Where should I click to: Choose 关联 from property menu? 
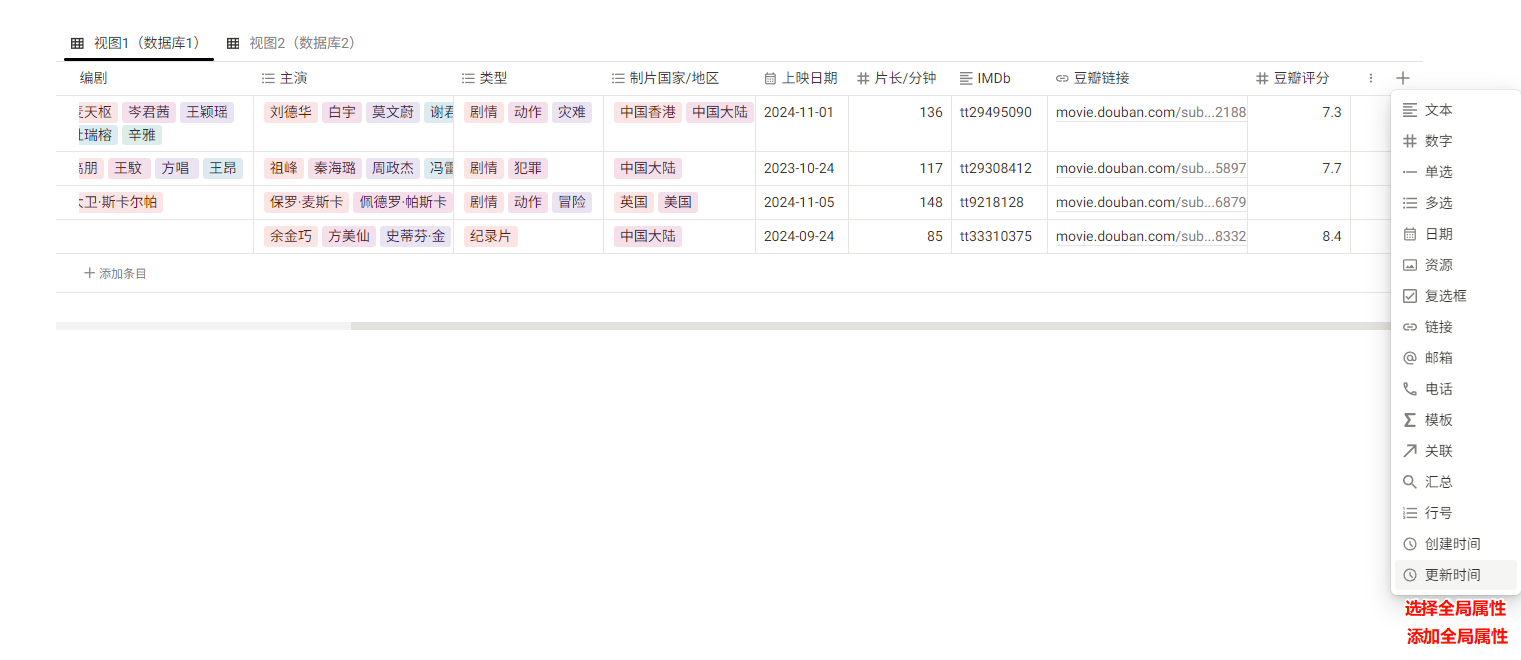[1456, 451]
